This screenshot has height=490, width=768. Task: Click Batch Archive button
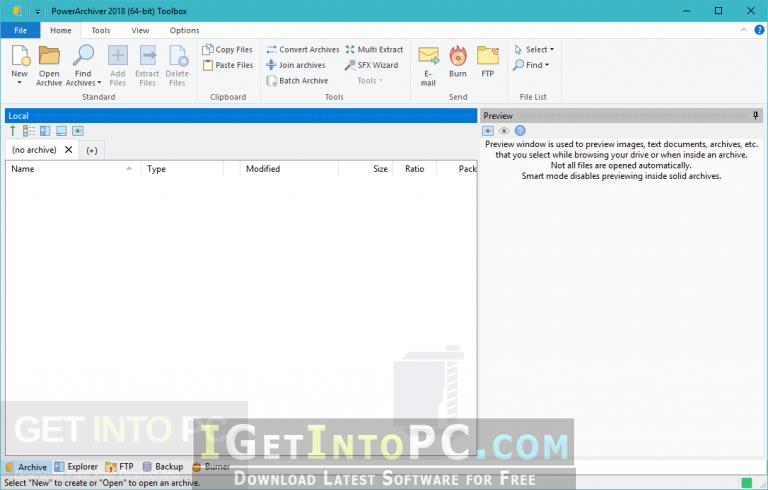click(297, 81)
